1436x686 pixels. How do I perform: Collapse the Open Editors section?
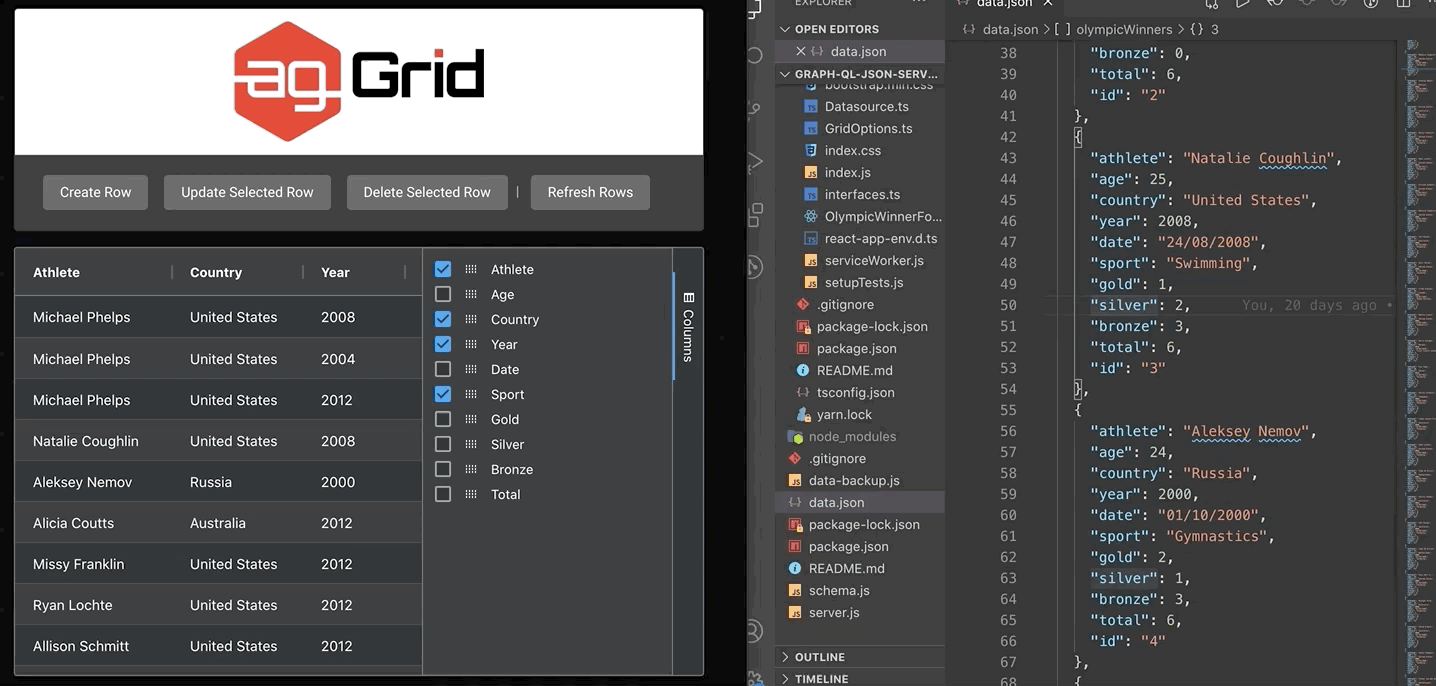pyautogui.click(x=860, y=29)
